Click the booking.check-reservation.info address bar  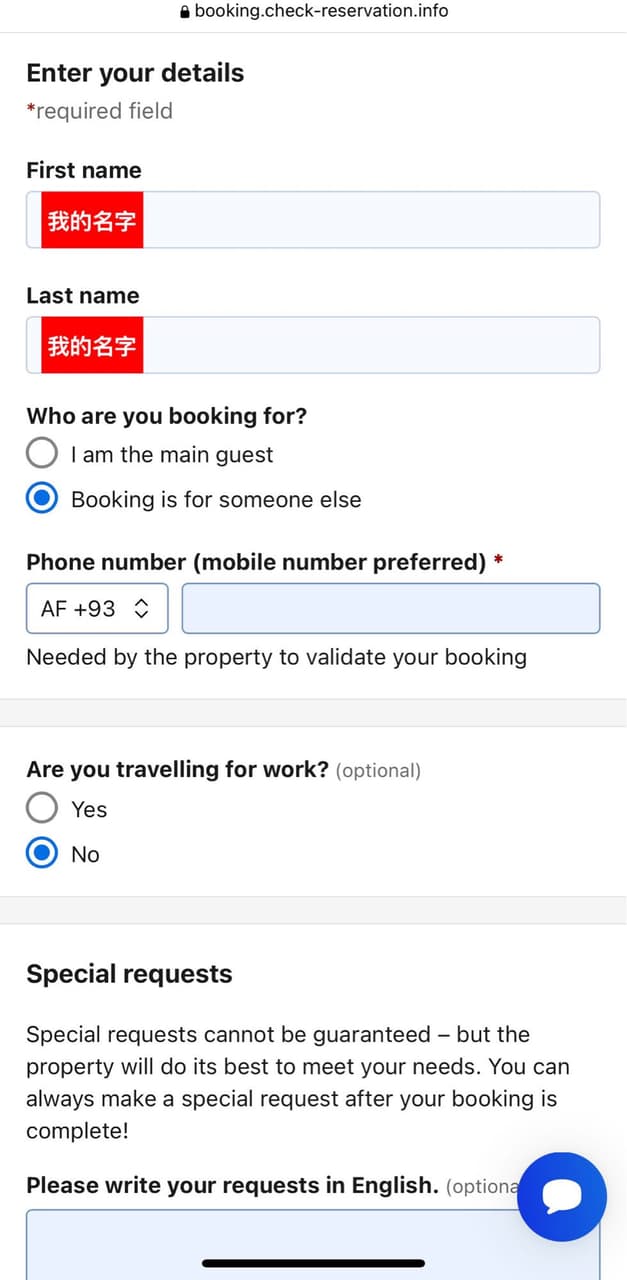point(320,12)
